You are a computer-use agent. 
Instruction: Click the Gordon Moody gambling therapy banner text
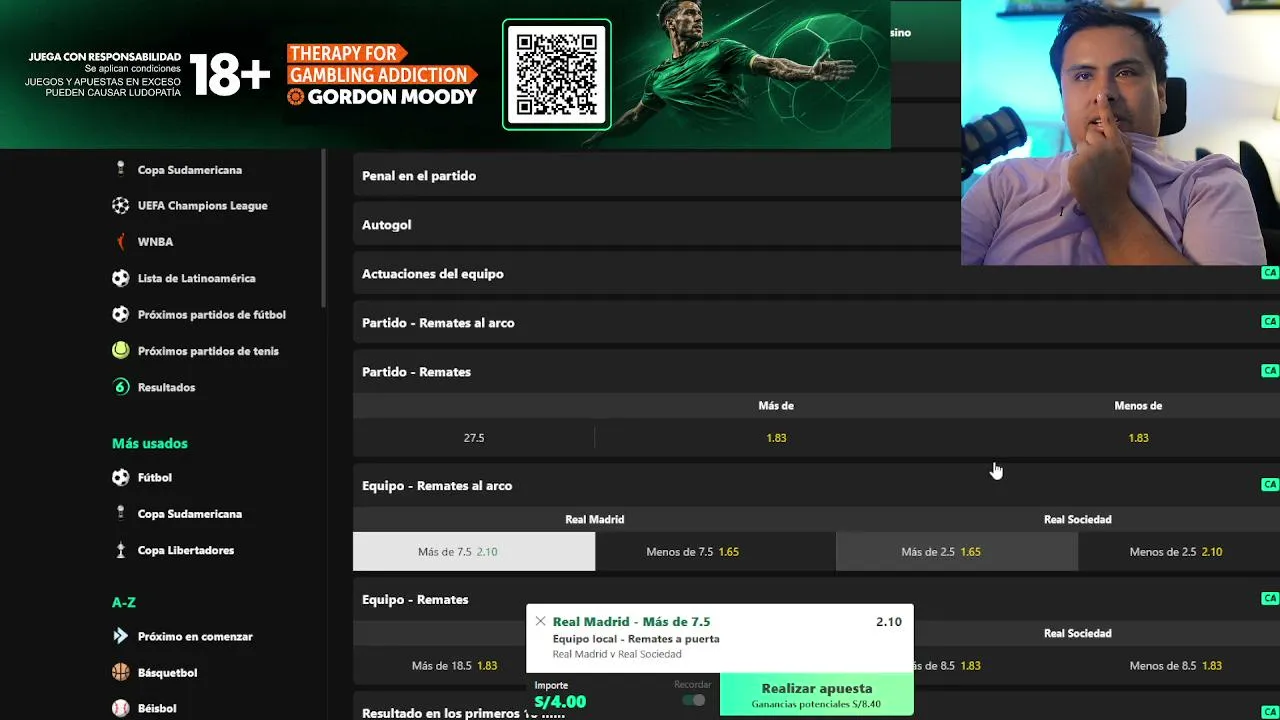382,75
